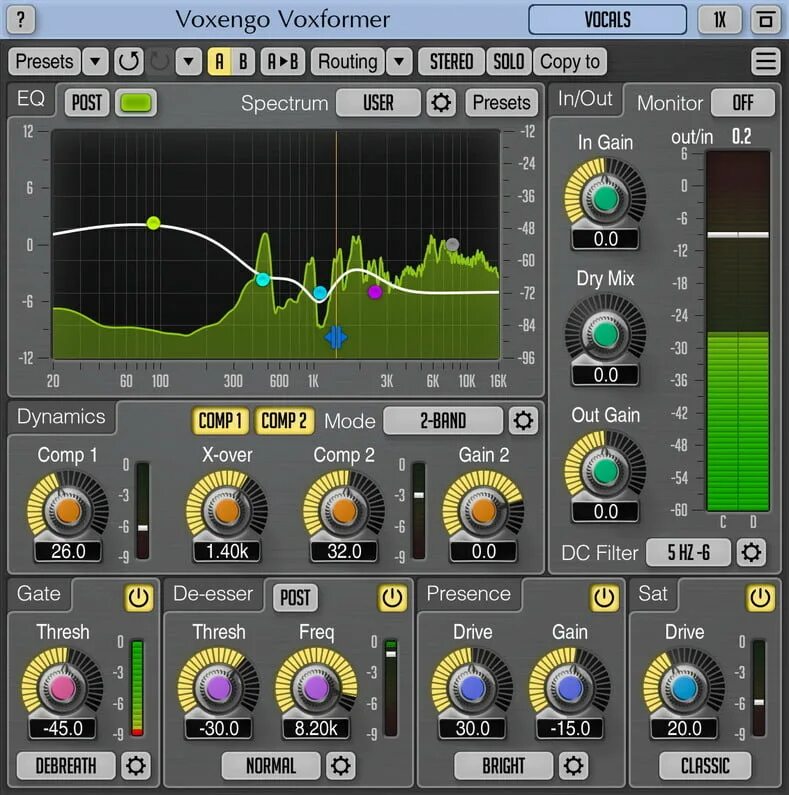Image resolution: width=789 pixels, height=795 pixels.
Task: Toggle COMP 1 compressor on/off
Action: pyautogui.click(x=220, y=421)
